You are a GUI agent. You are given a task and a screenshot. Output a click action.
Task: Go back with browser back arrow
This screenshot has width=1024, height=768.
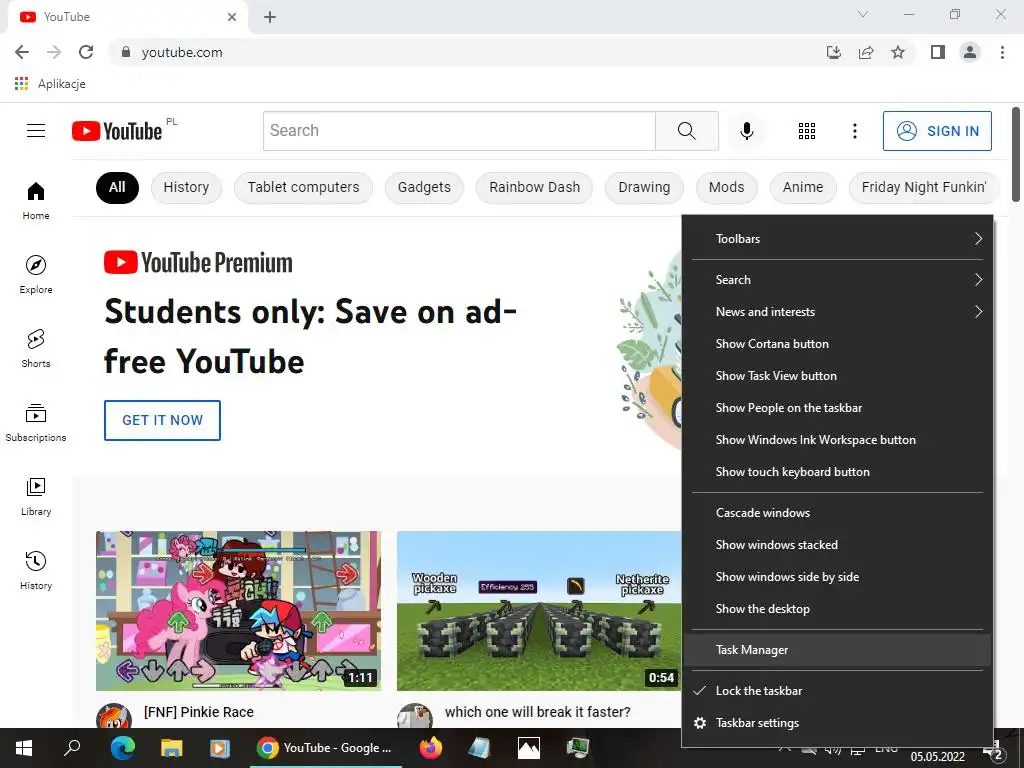22,52
